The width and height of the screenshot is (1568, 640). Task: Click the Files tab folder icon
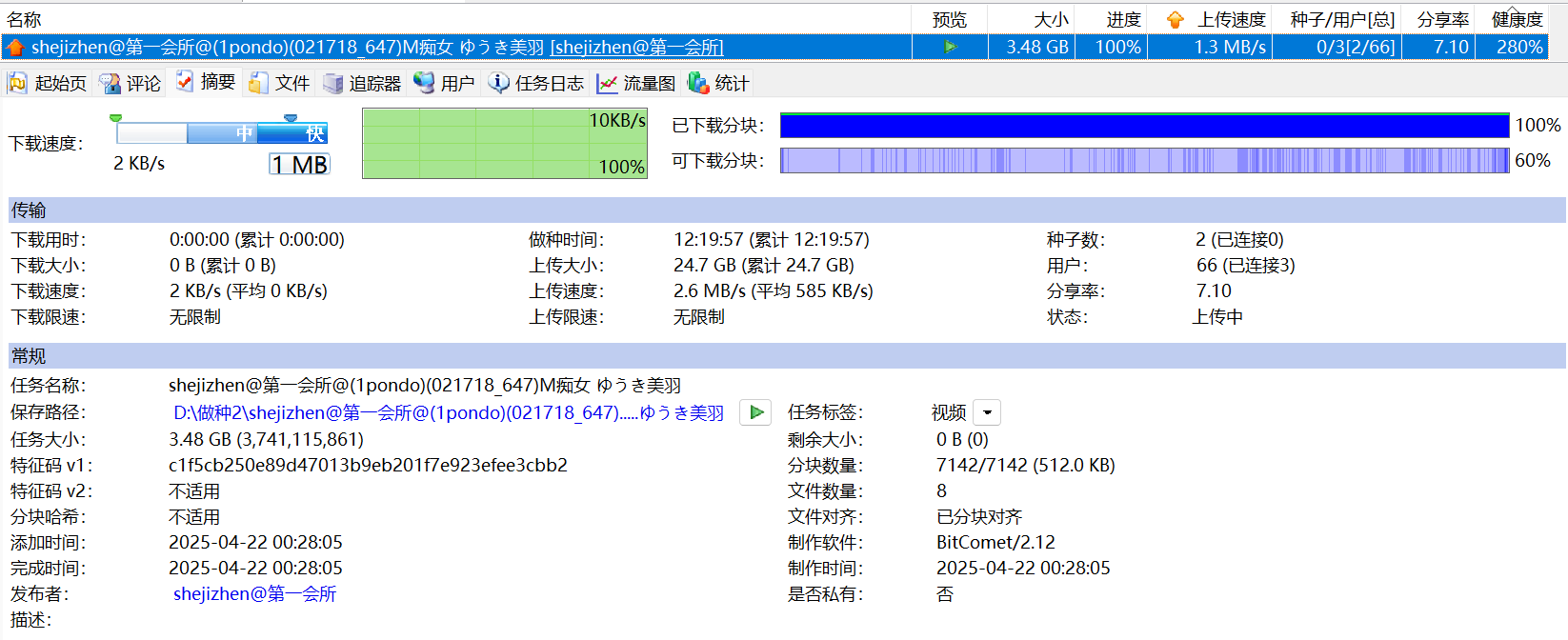tap(258, 84)
